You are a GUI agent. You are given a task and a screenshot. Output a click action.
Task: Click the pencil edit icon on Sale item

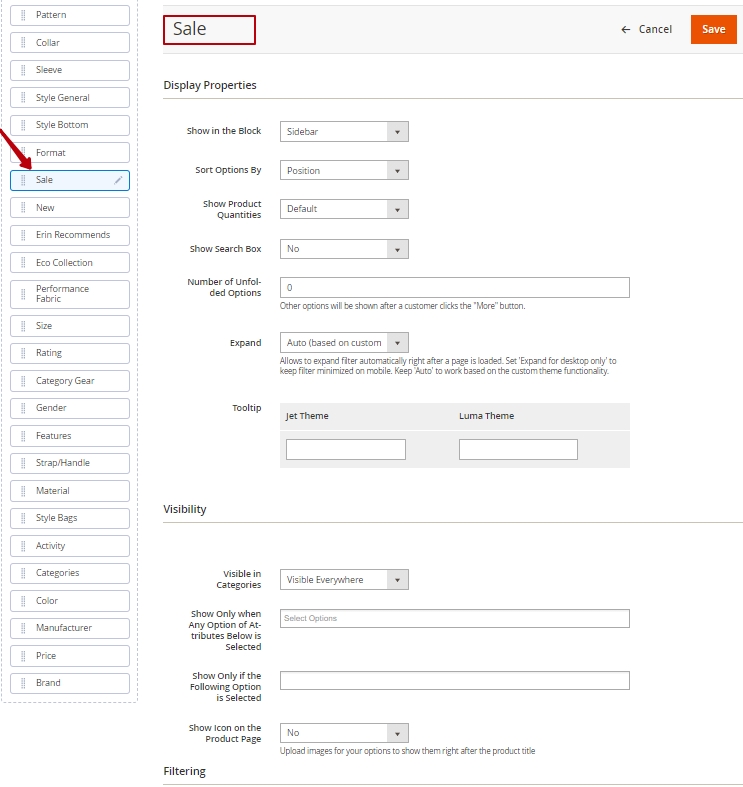tap(118, 180)
